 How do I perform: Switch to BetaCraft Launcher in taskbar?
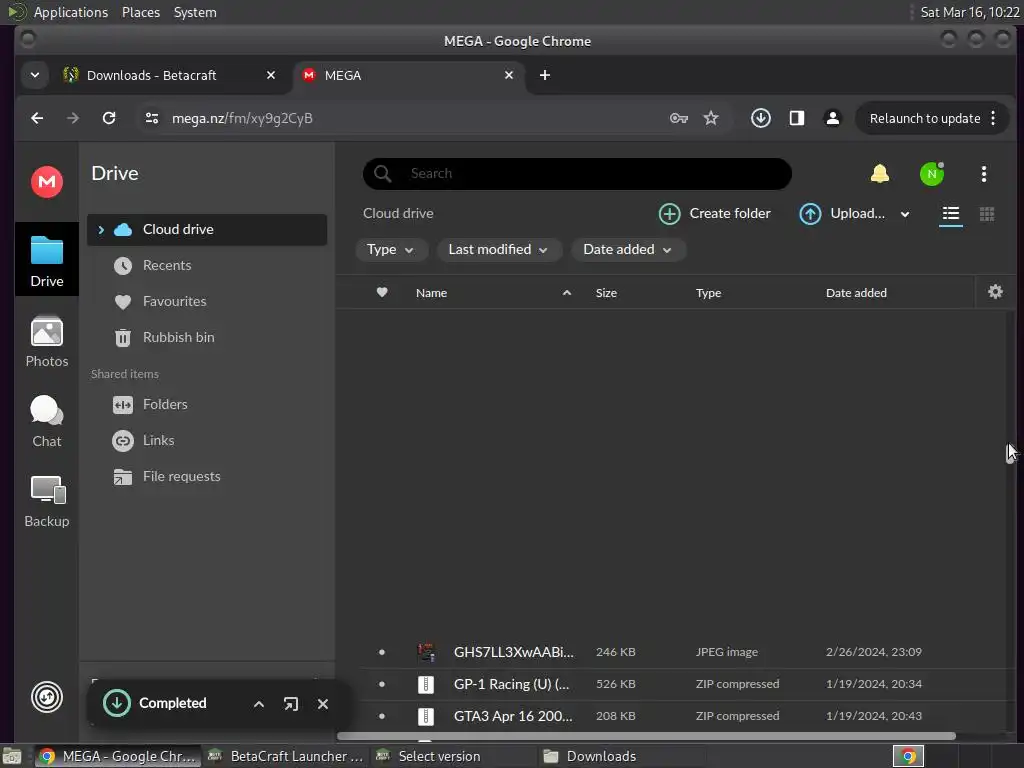click(x=285, y=756)
